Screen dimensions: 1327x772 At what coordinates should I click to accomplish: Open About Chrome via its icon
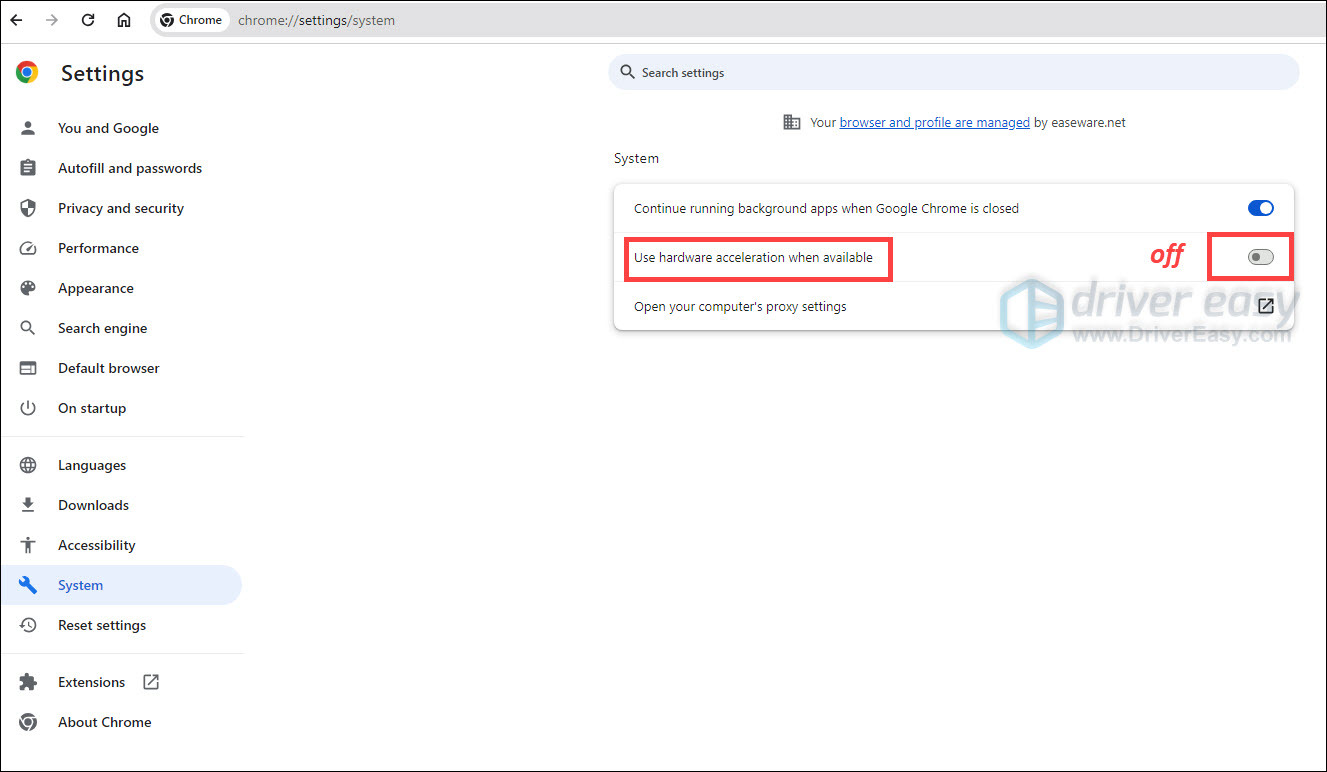[x=29, y=722]
